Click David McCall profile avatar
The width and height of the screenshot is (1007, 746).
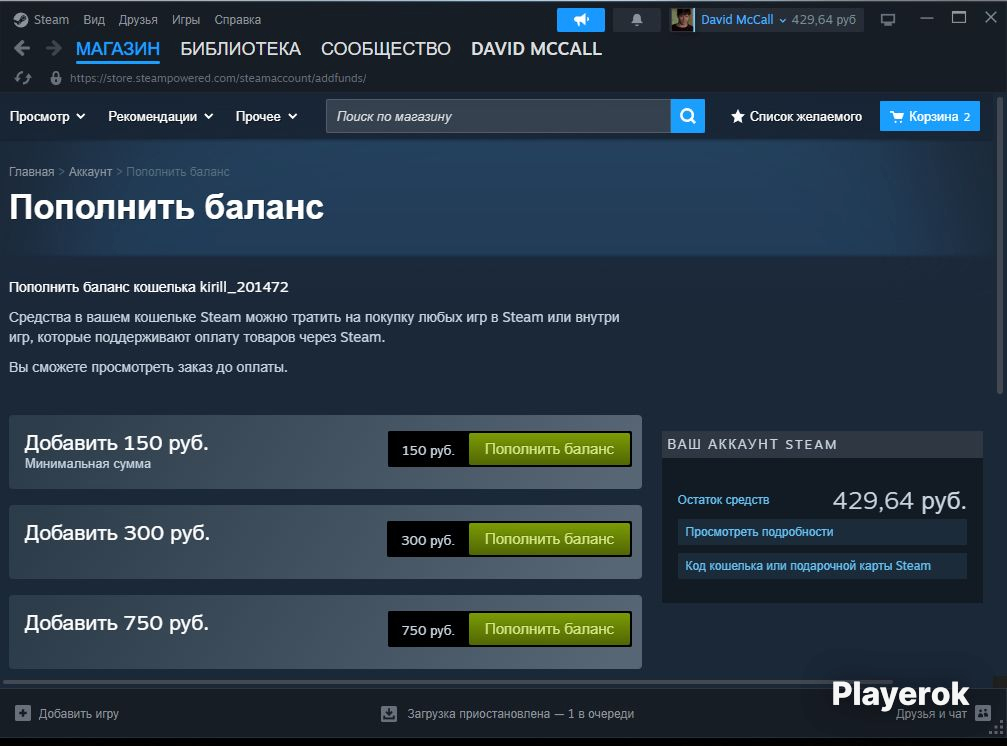click(682, 20)
